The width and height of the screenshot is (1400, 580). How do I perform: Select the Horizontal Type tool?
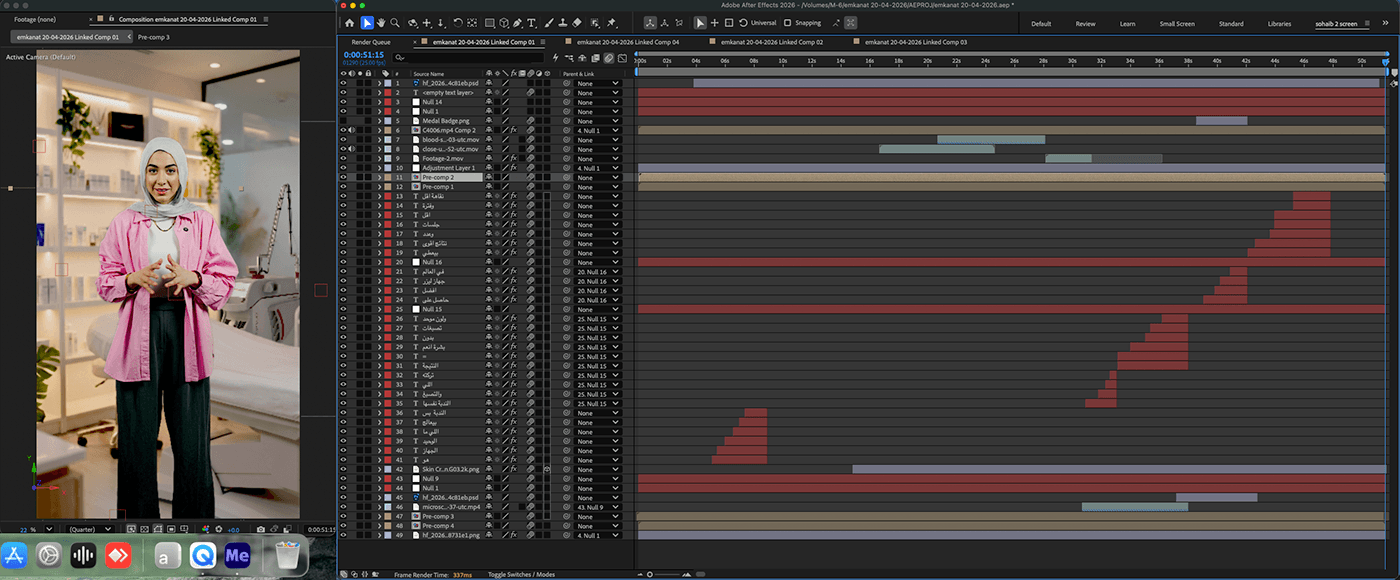[532, 23]
